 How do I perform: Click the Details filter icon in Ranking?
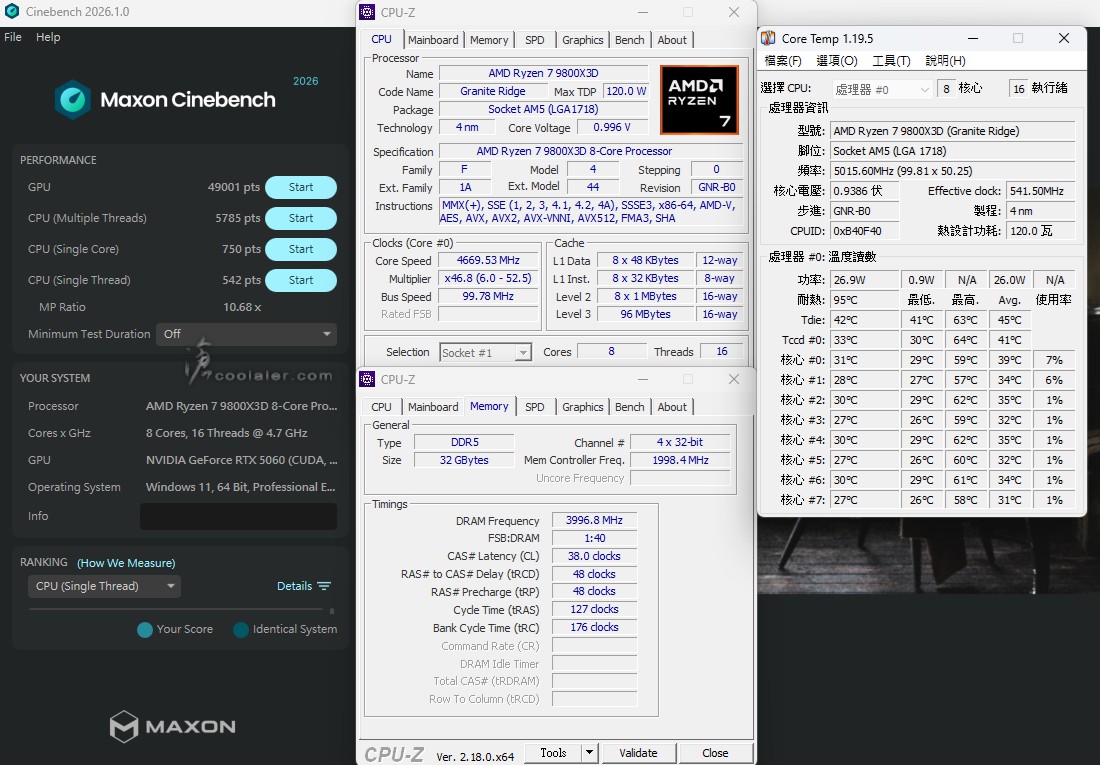(x=323, y=586)
